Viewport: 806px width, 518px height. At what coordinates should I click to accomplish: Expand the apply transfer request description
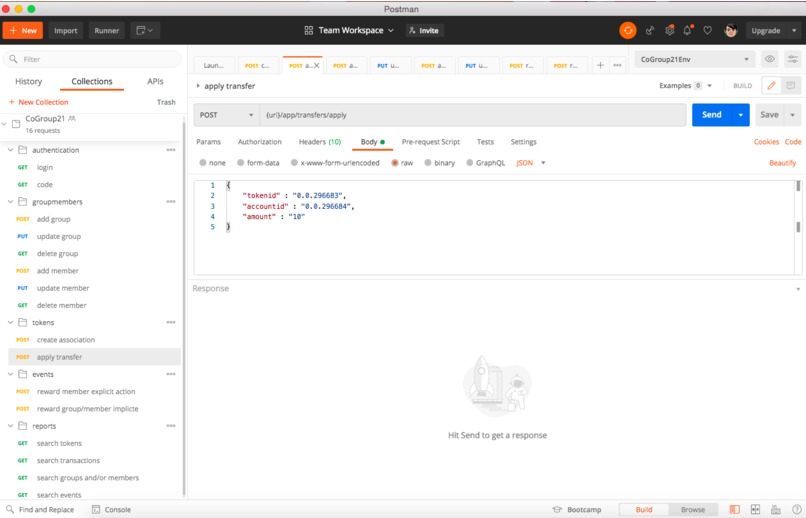click(198, 86)
